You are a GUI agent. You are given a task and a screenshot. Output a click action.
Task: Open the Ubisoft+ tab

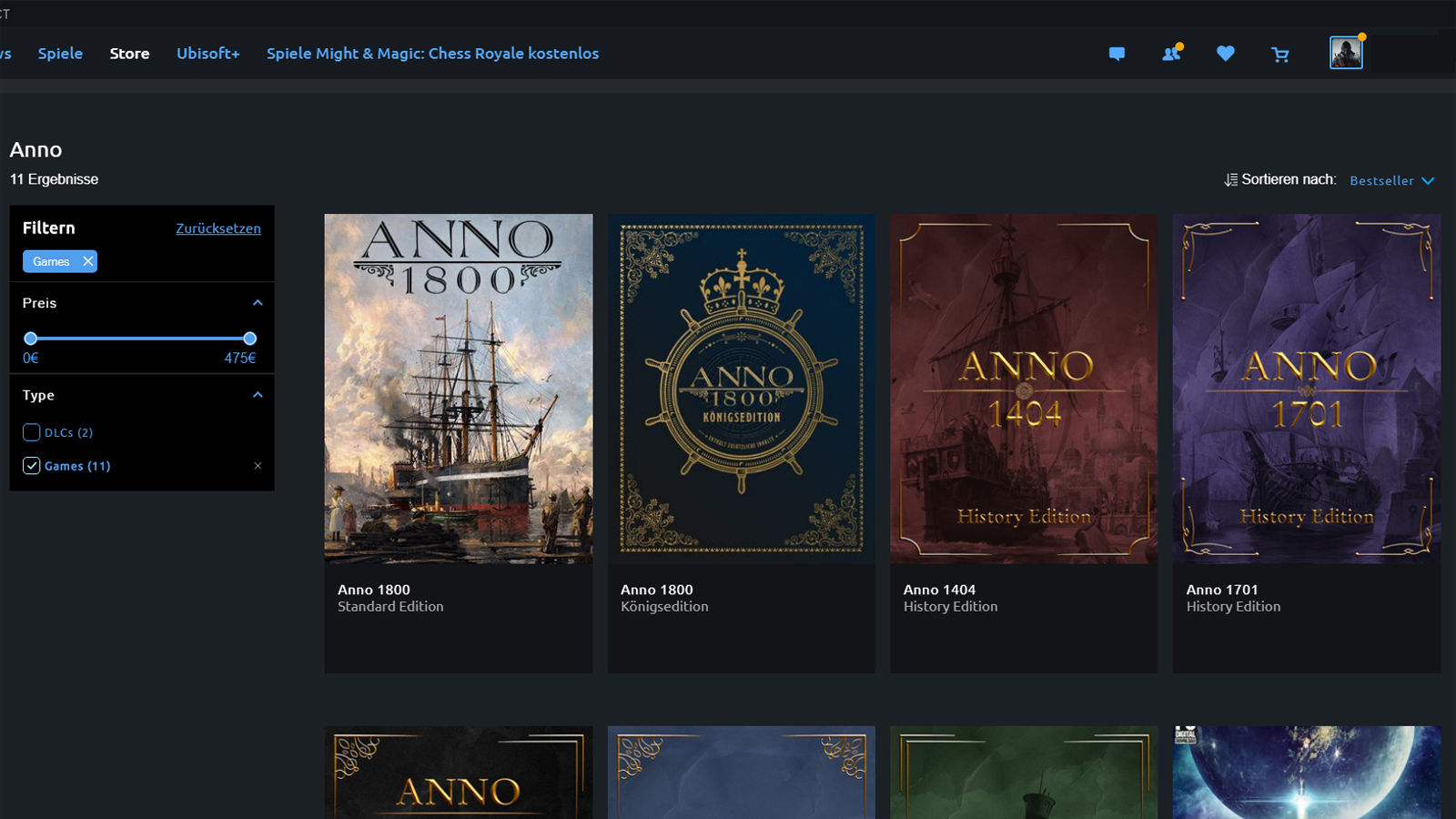(x=208, y=54)
